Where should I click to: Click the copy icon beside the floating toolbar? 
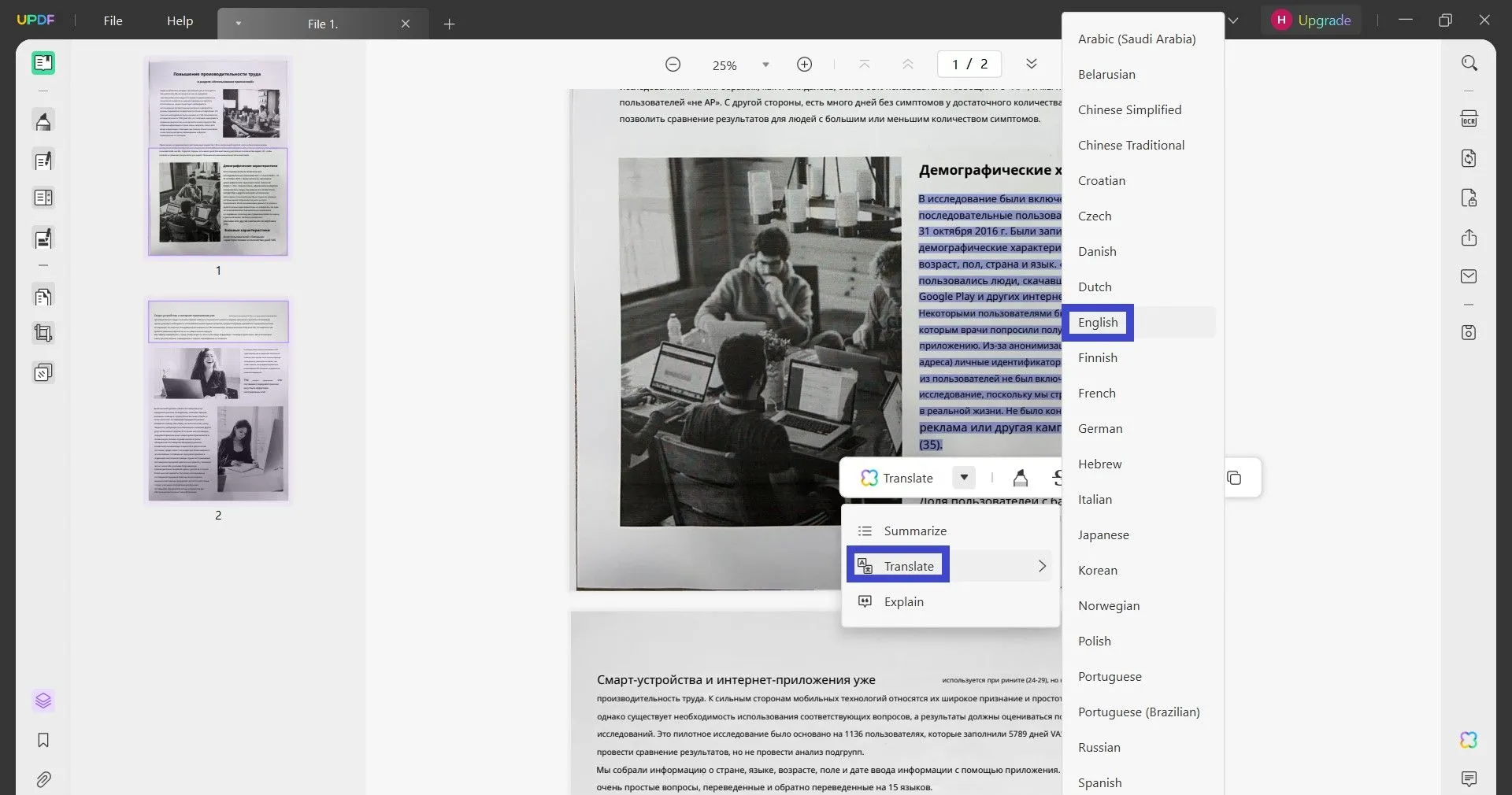tap(1235, 478)
